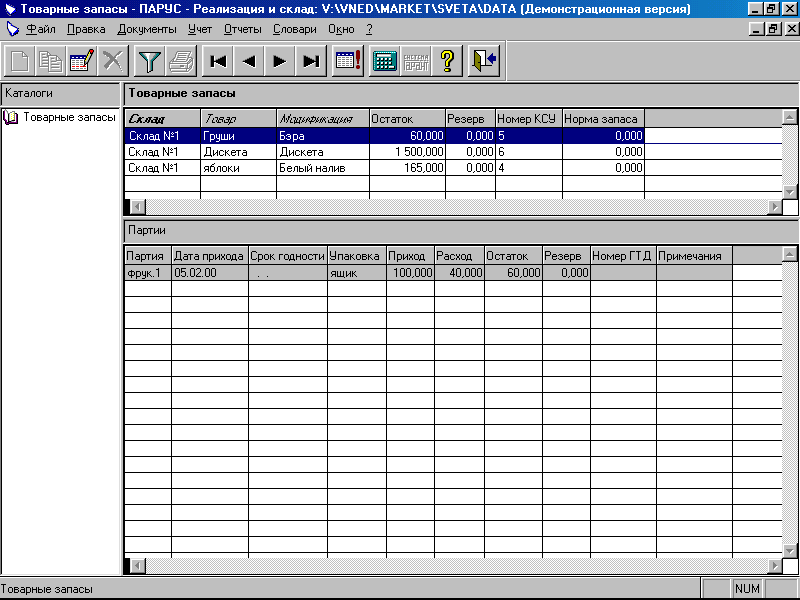Click the Белый налив modification cell
The image size is (800, 600).
(322, 168)
